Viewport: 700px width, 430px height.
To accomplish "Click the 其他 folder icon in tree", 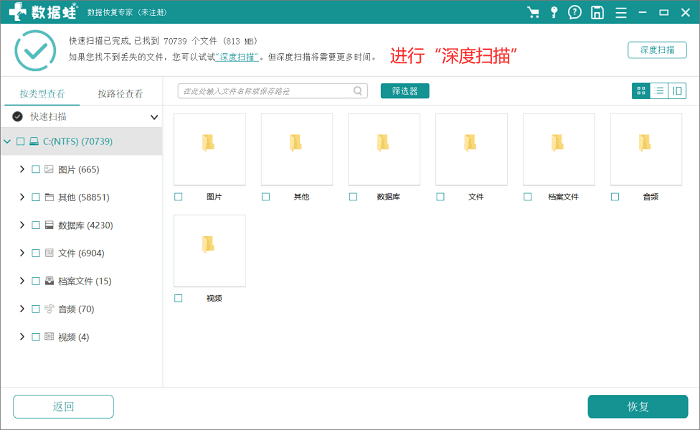I will click(x=49, y=197).
